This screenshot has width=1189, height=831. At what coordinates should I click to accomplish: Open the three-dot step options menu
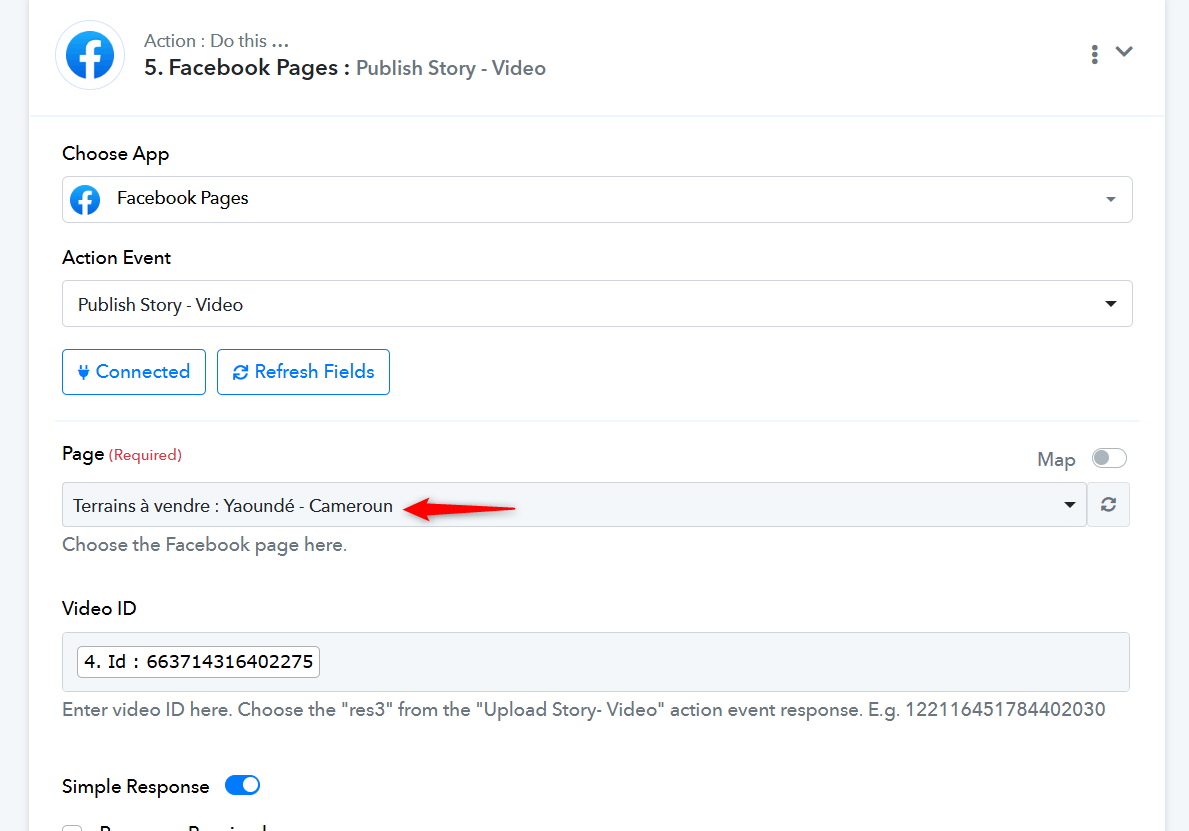(1095, 54)
